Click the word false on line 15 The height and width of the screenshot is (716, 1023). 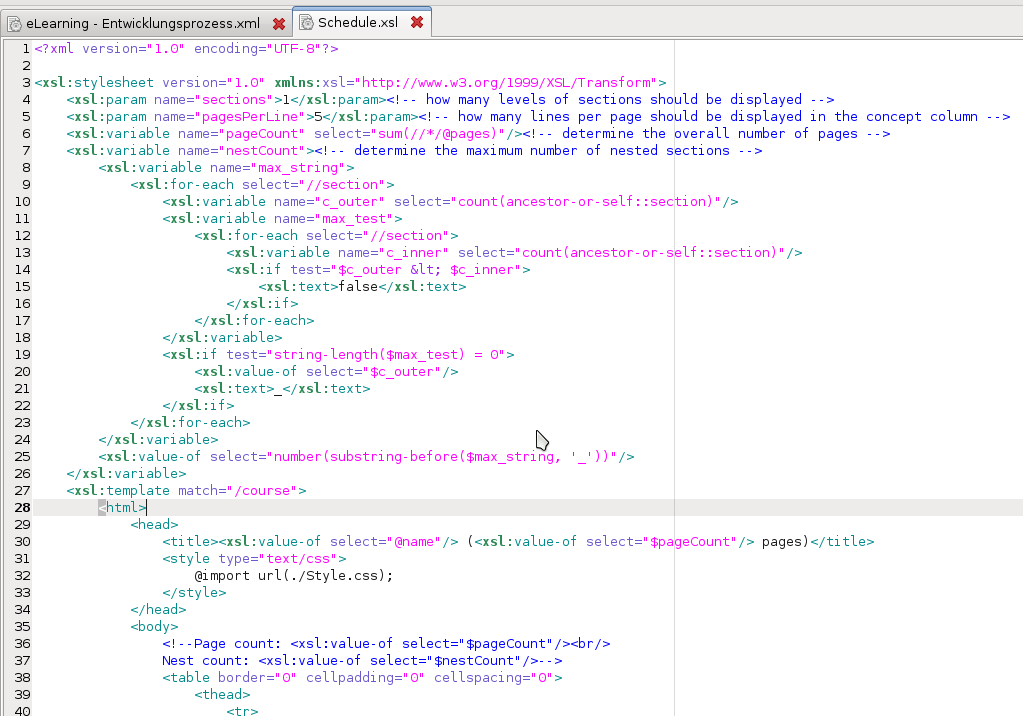[x=358, y=287]
